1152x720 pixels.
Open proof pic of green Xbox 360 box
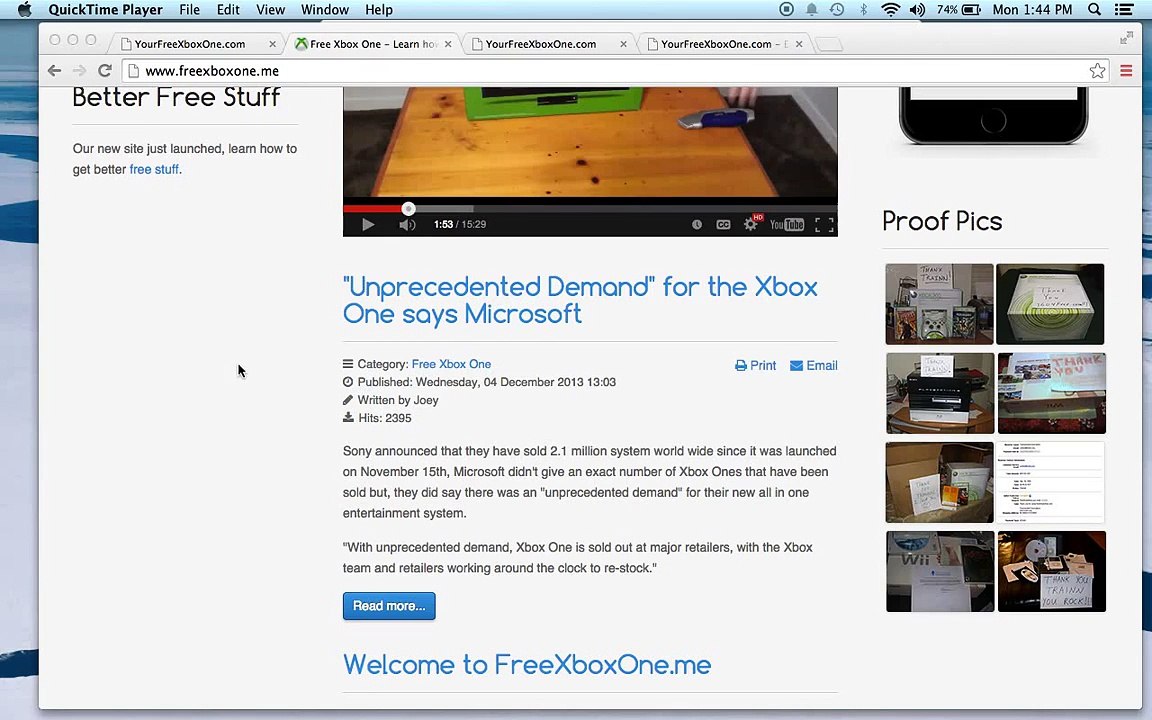point(1050,304)
